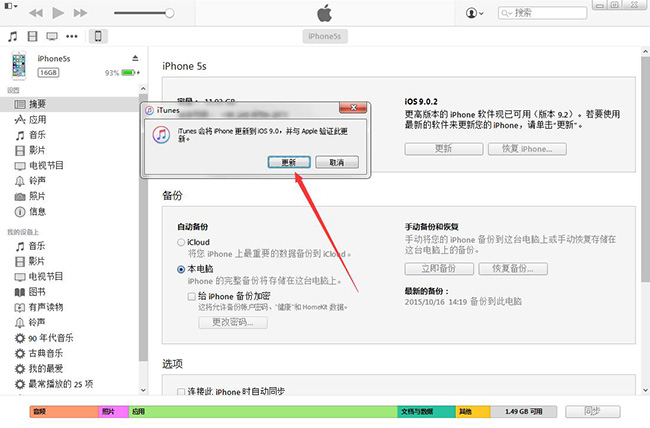650x428 pixels.
Task: Open the window menu dropdown at top-left
Action: (x=11, y=6)
